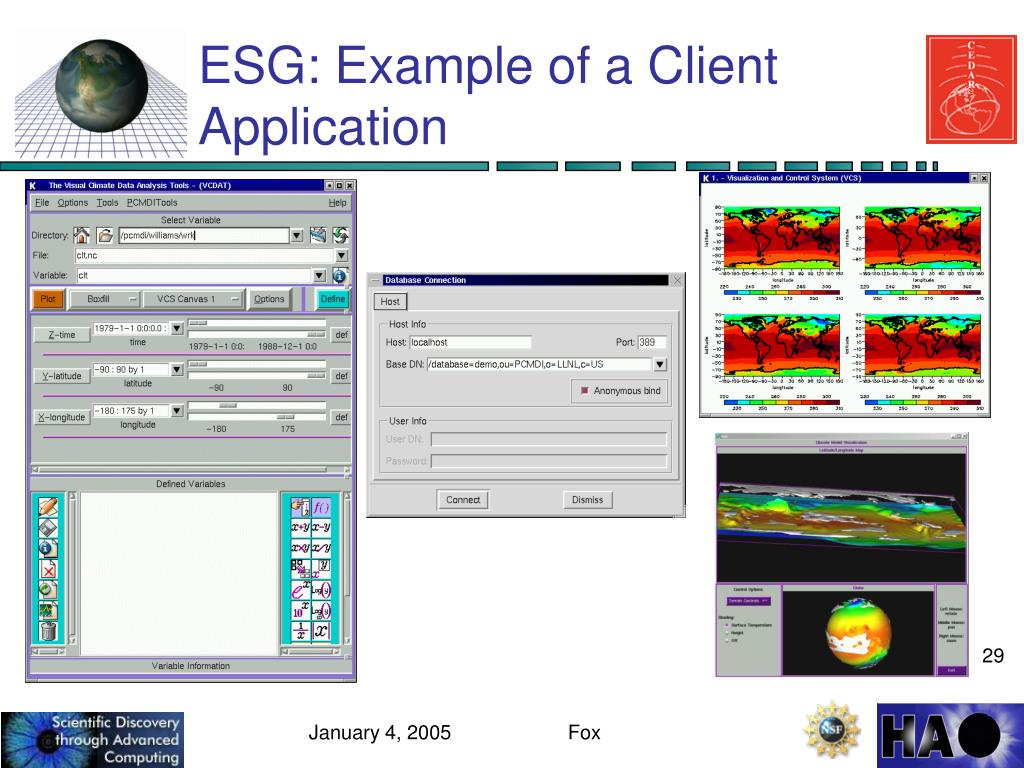Click the Port field showing 389
The height and width of the screenshot is (768, 1024).
coord(652,342)
